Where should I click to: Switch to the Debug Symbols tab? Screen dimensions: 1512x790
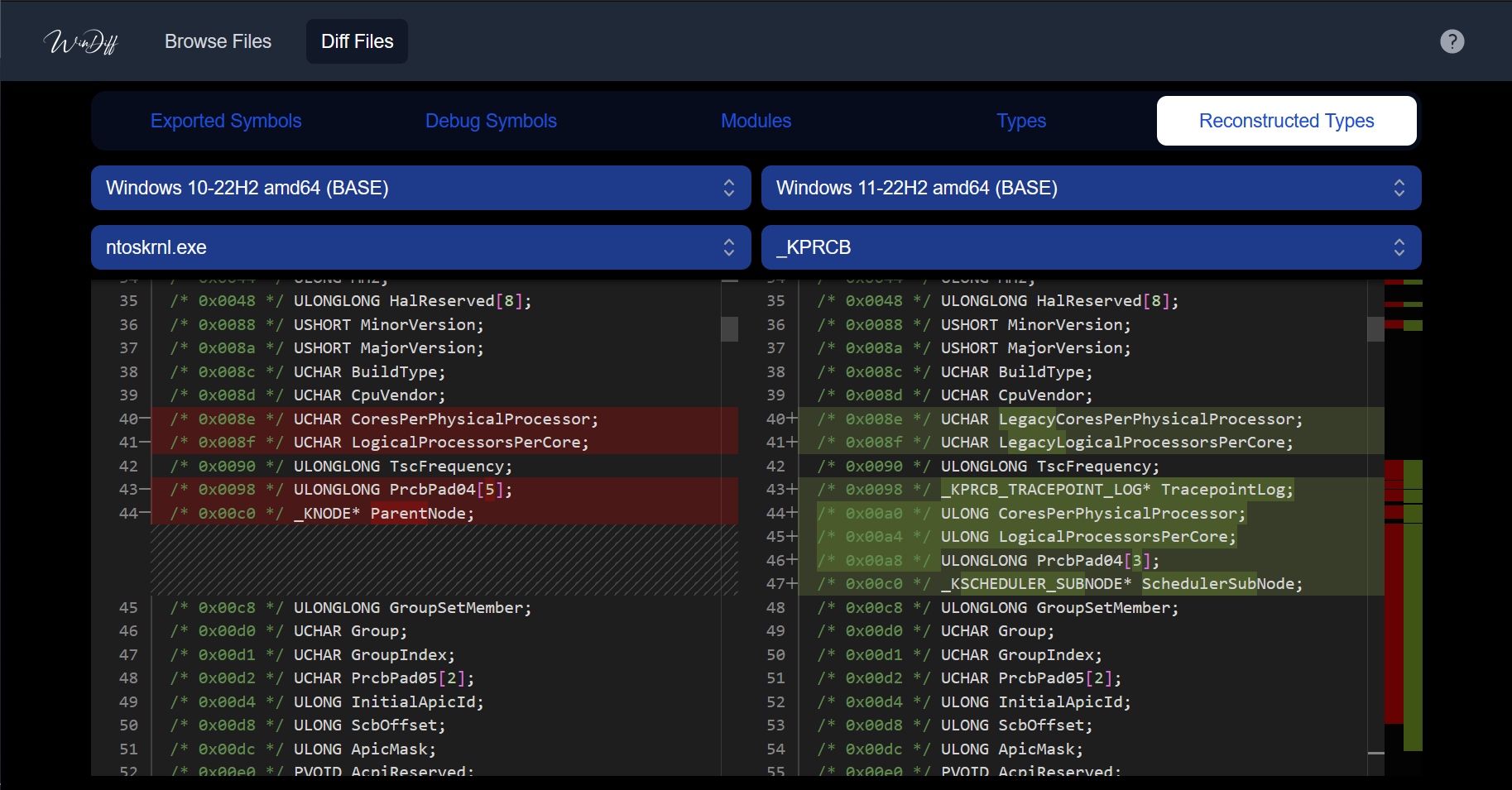point(491,121)
